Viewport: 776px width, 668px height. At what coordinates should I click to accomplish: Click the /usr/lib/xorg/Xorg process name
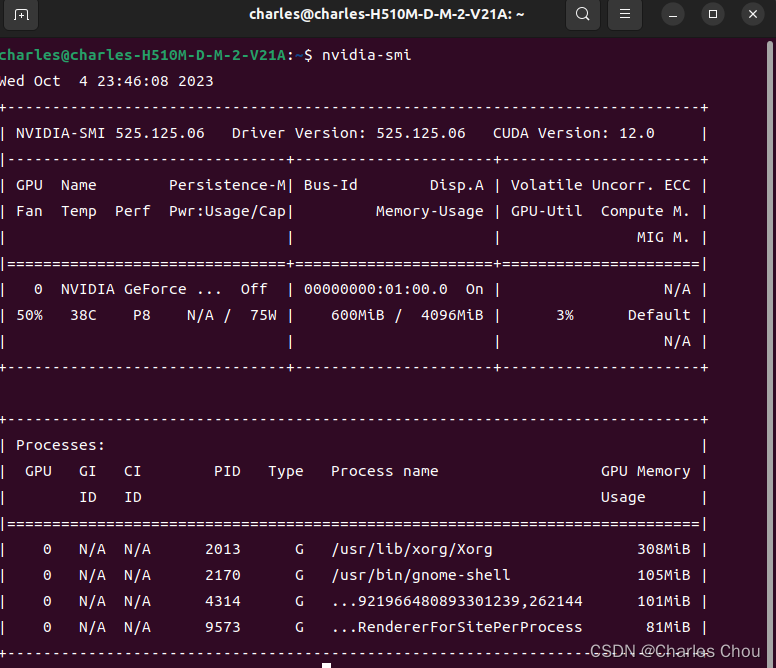(412, 549)
